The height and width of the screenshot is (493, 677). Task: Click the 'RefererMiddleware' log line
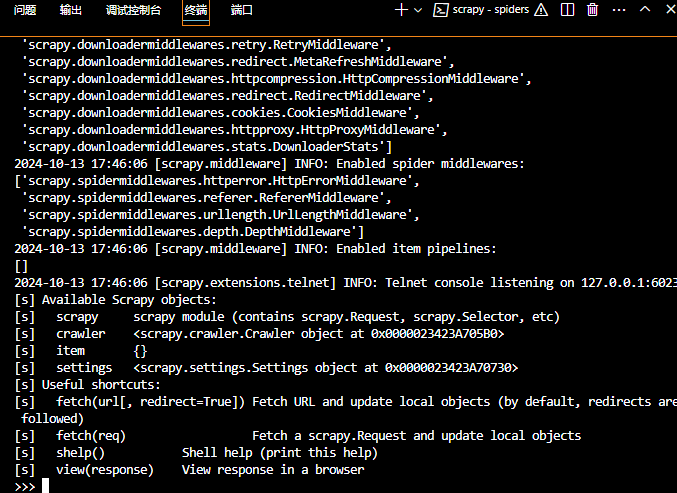[x=207, y=198]
